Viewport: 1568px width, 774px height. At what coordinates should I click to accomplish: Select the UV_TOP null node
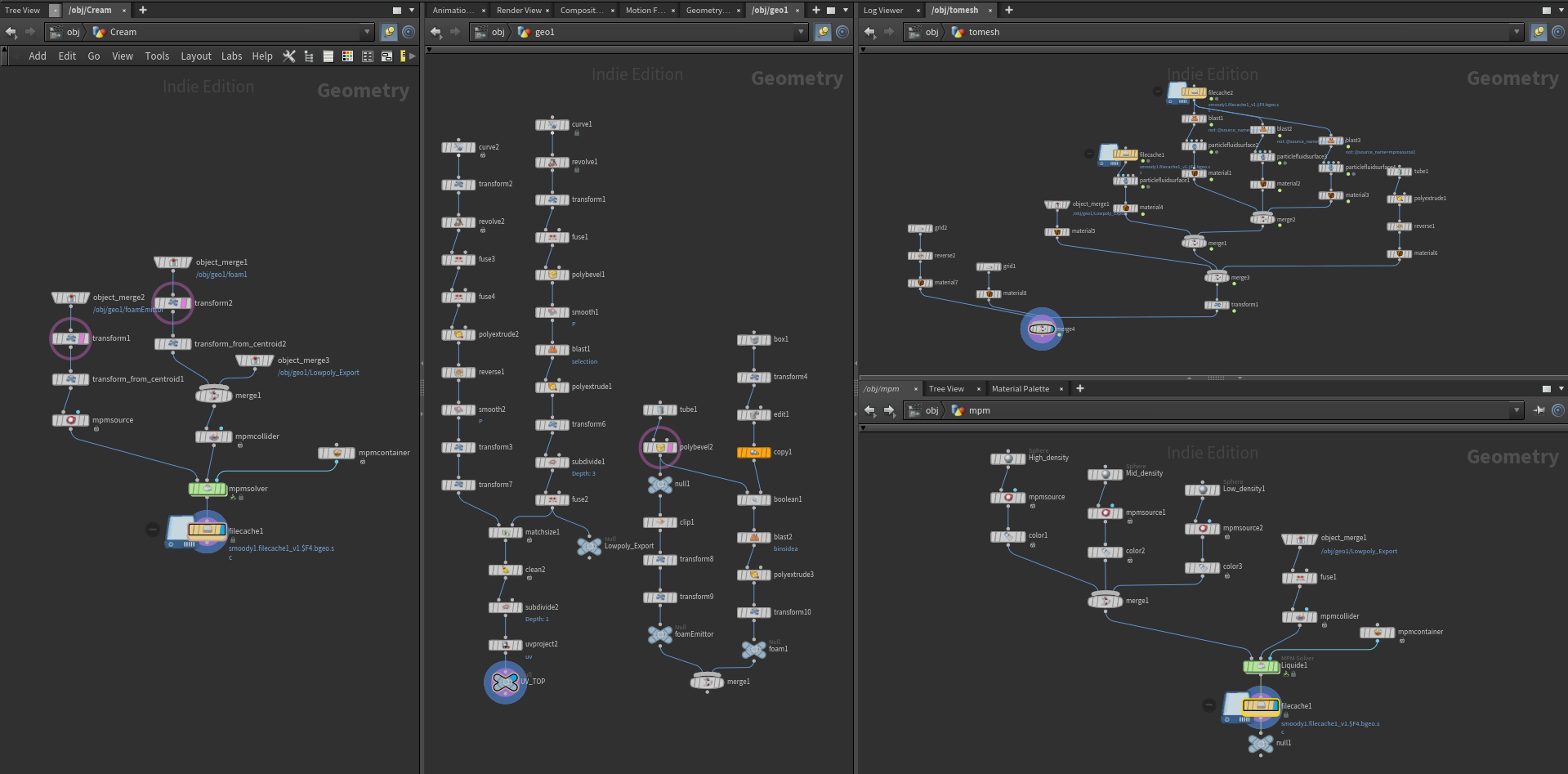click(x=506, y=682)
